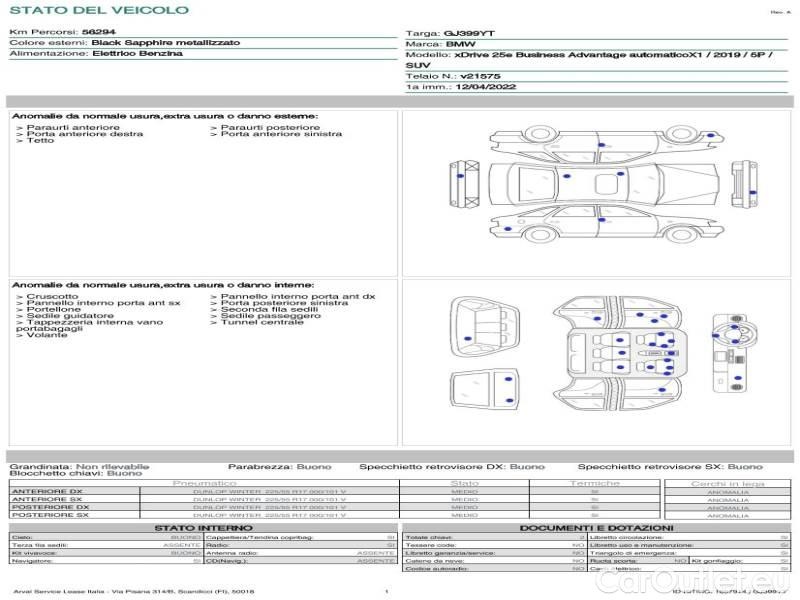Click Tappezzeria interna vano portabagagli entry
800x600 pixels.
coord(90,325)
